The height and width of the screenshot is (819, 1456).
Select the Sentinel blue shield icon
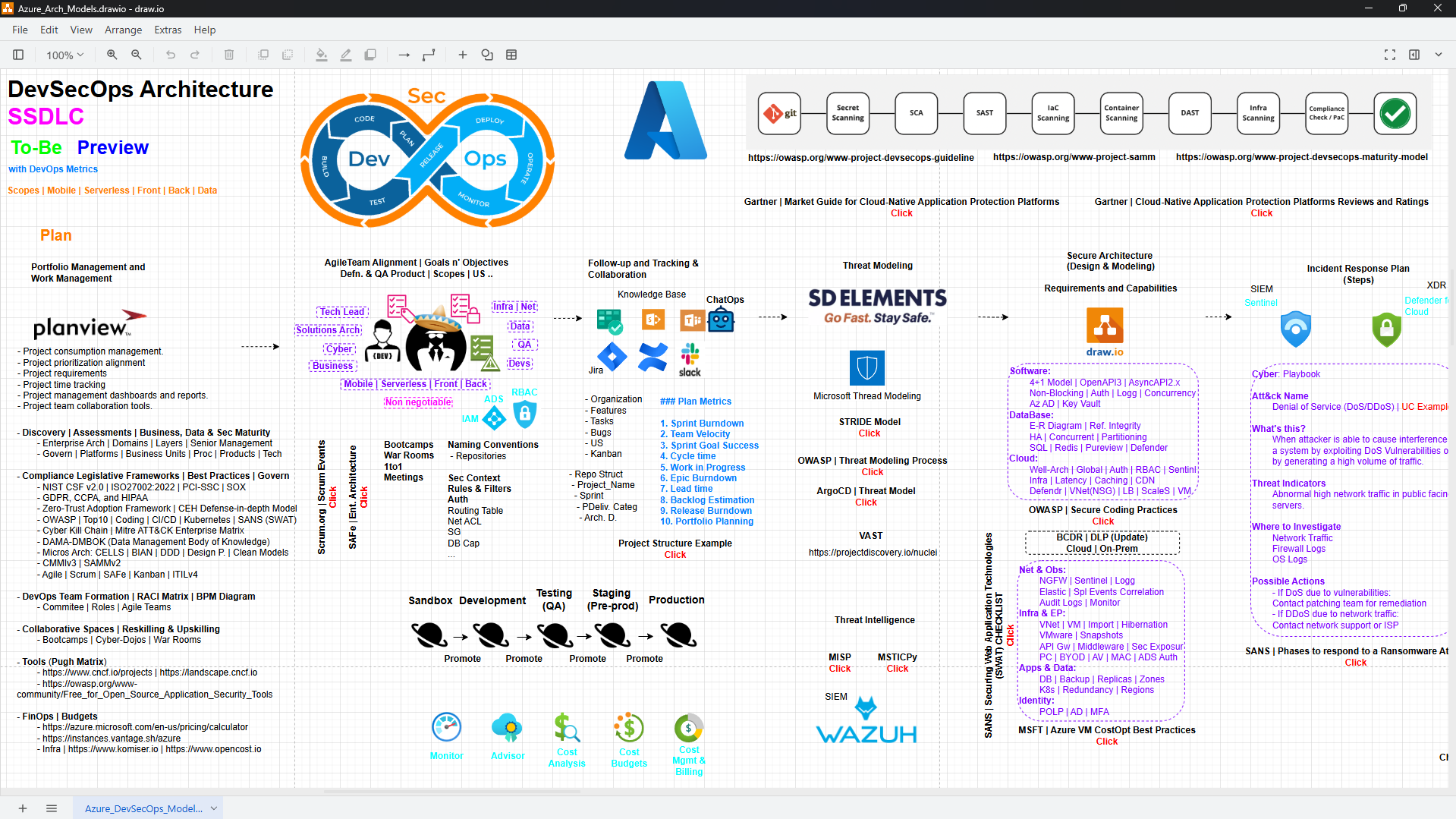coord(1296,329)
